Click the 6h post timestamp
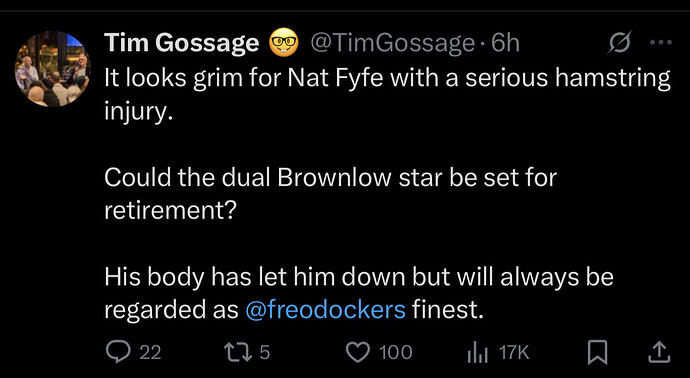Image resolution: width=690 pixels, height=378 pixels. tap(505, 43)
